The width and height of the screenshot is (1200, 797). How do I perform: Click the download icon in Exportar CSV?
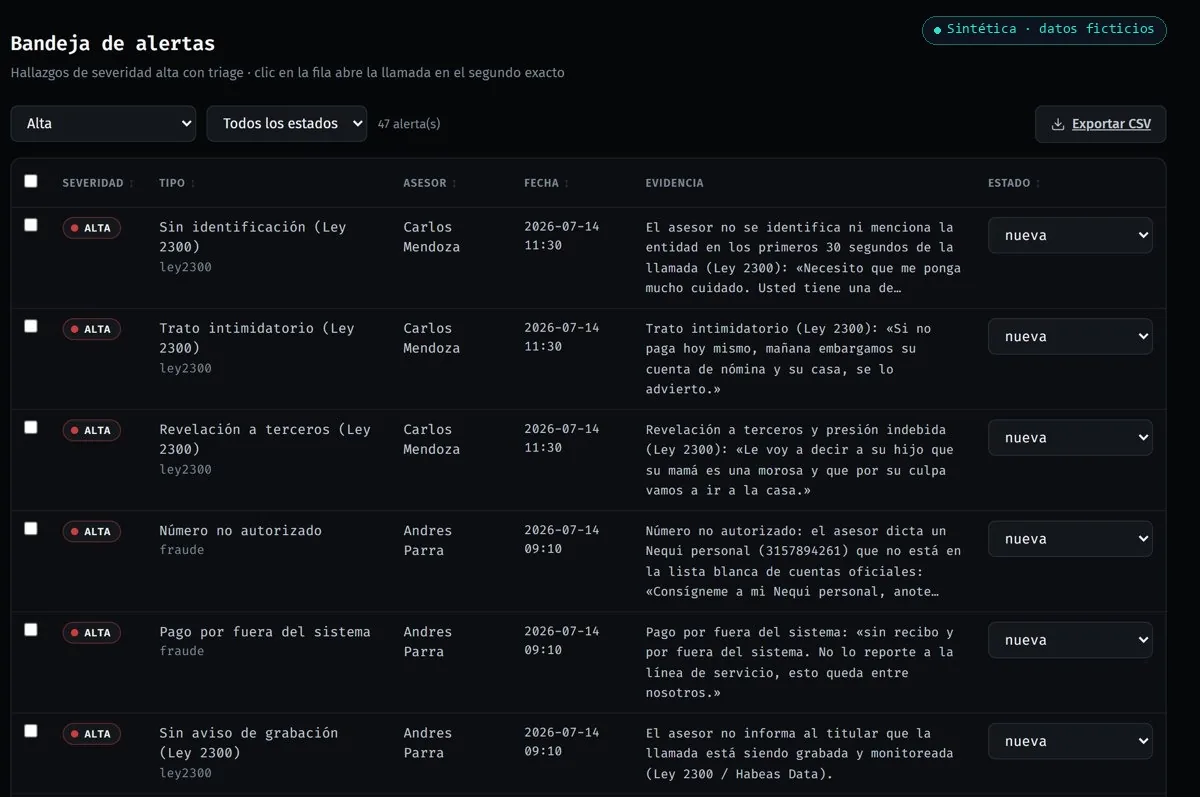[1058, 125]
